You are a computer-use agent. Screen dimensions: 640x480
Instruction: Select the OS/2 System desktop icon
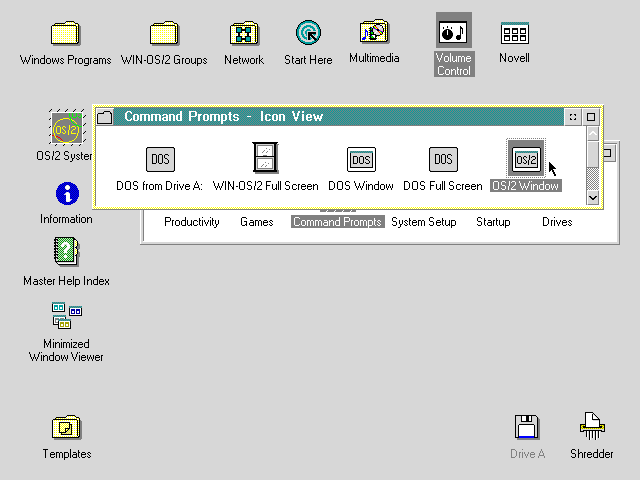pyautogui.click(x=67, y=127)
